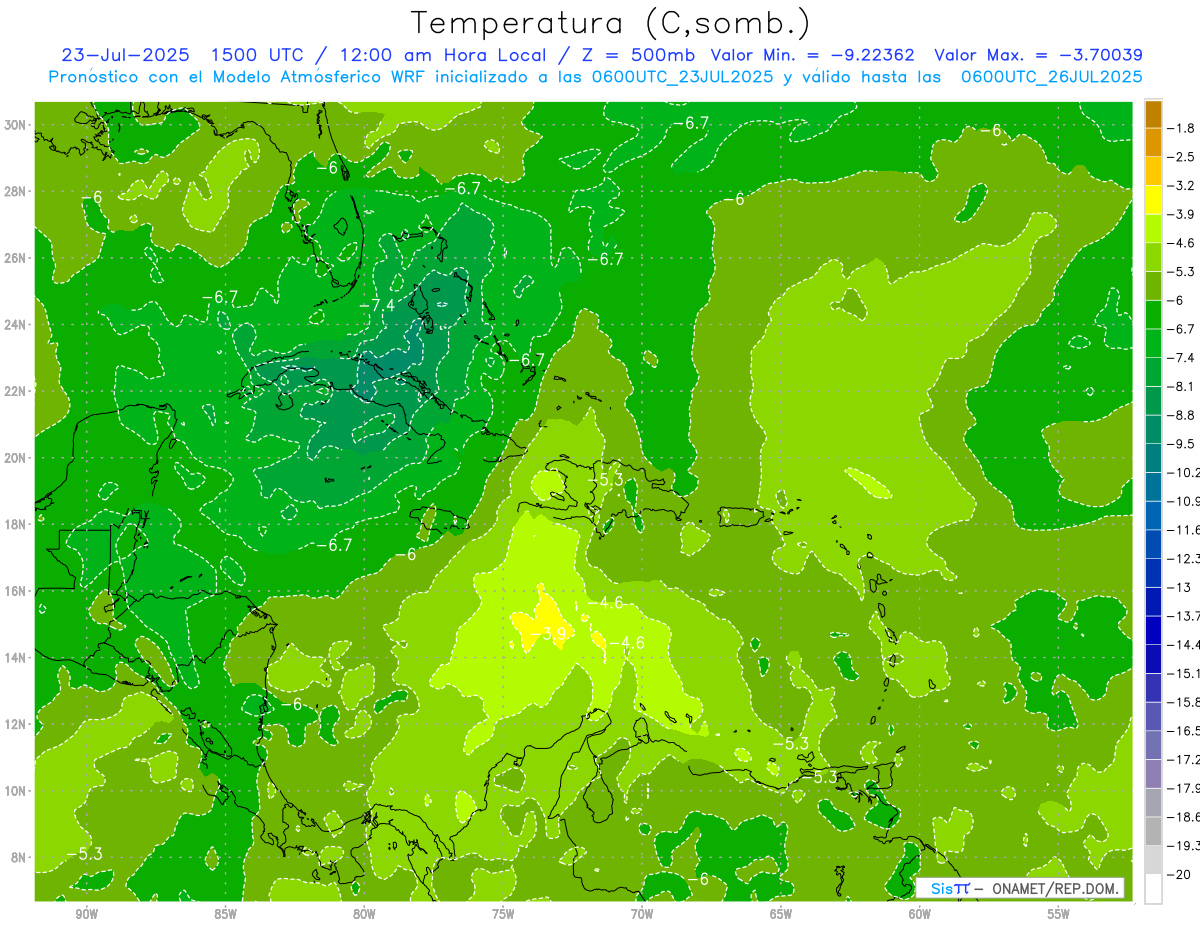Click color swatch between -9.5 and -10.2
This screenshot has width=1200, height=927.
(1153, 458)
